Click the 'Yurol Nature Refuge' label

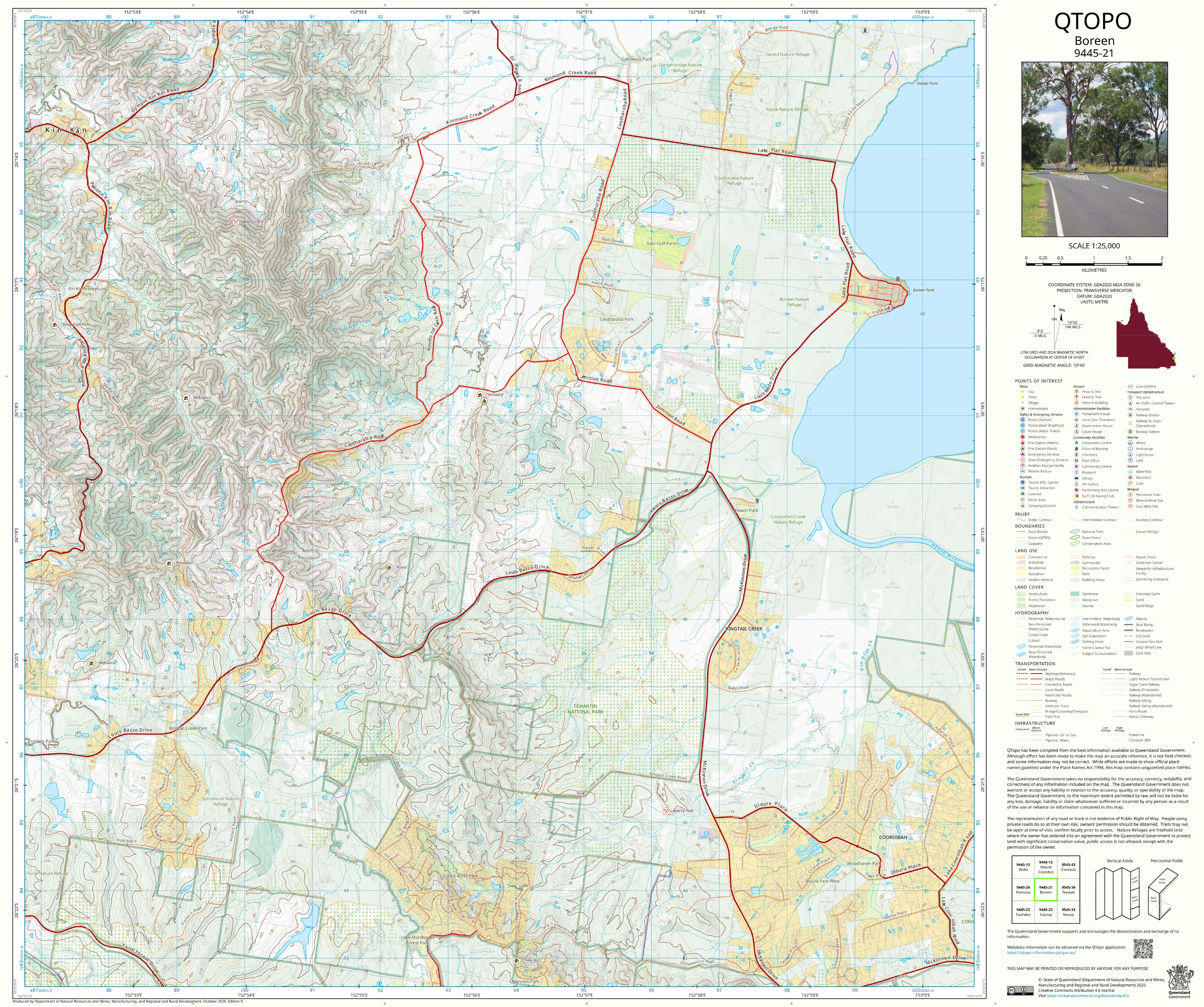click(x=48, y=873)
